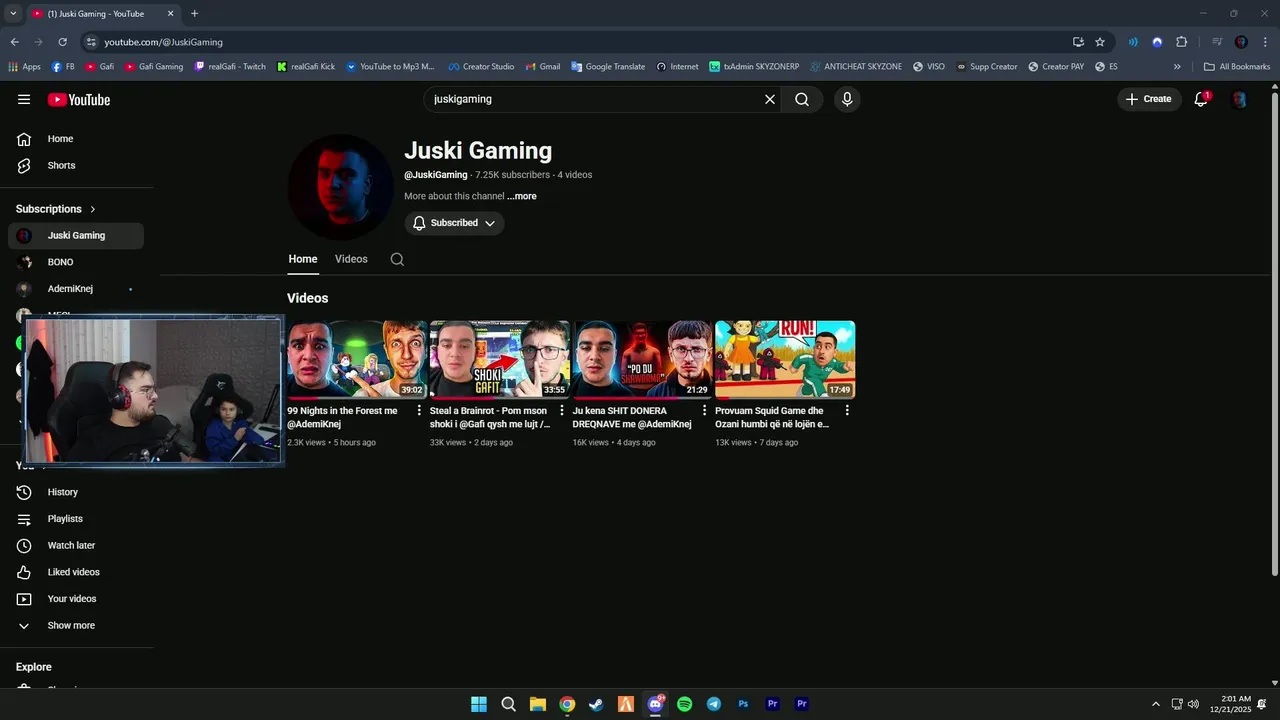This screenshot has height=720, width=1280.
Task: Open Spotify from taskbar
Action: (x=684, y=704)
